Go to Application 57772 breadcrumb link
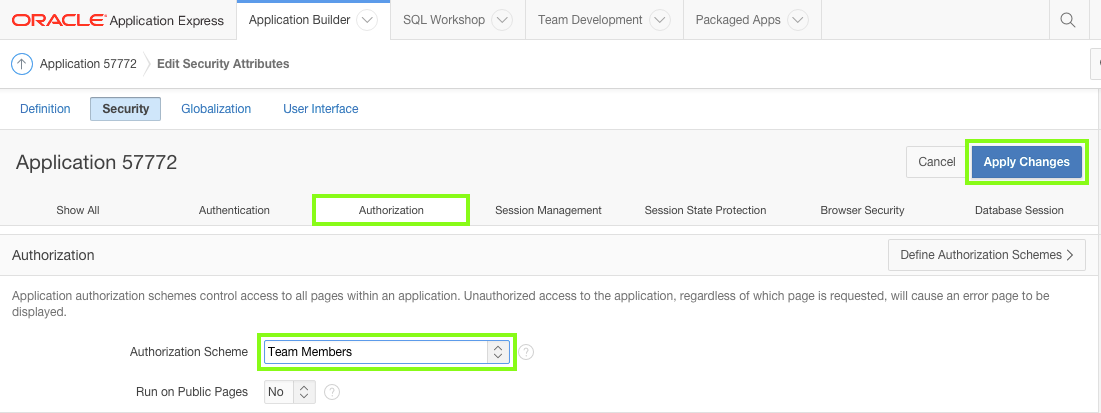The width and height of the screenshot is (1101, 413). 88,64
